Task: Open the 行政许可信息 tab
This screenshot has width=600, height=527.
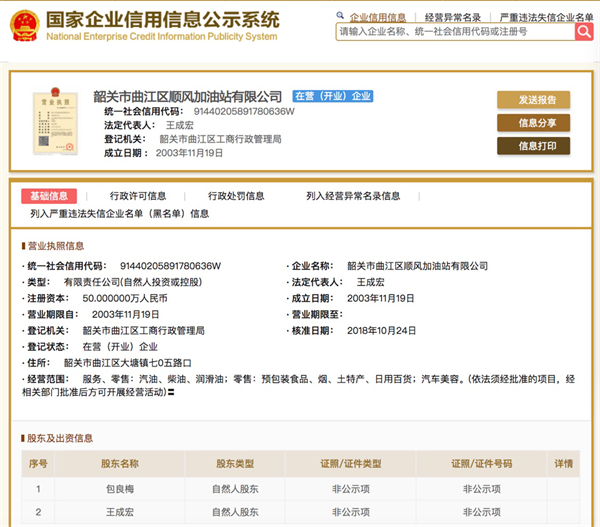Action: (138, 196)
